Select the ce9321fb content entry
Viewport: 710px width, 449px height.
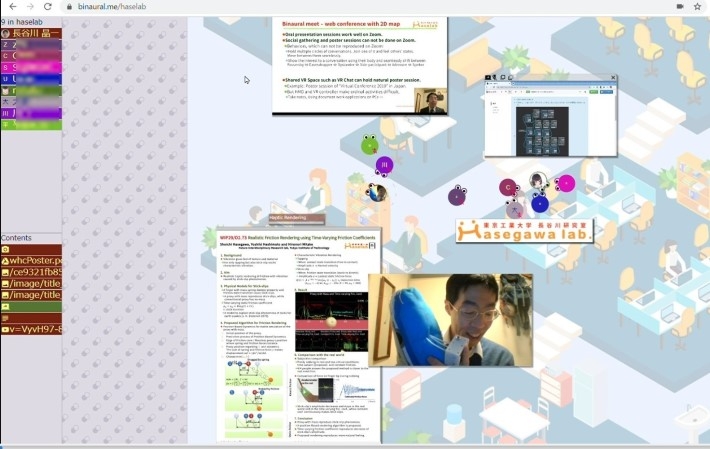point(31,272)
